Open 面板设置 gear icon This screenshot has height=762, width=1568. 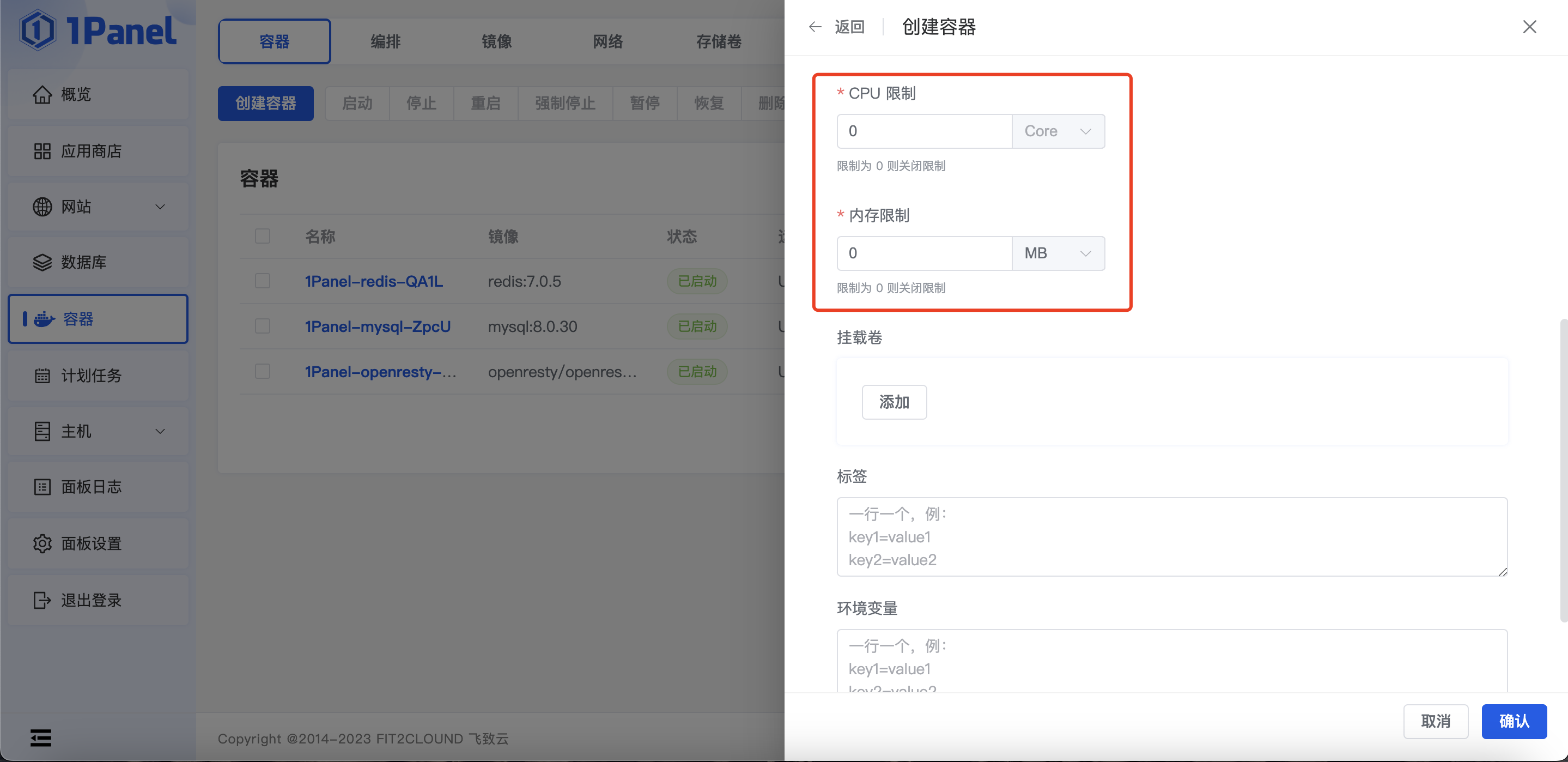[42, 543]
